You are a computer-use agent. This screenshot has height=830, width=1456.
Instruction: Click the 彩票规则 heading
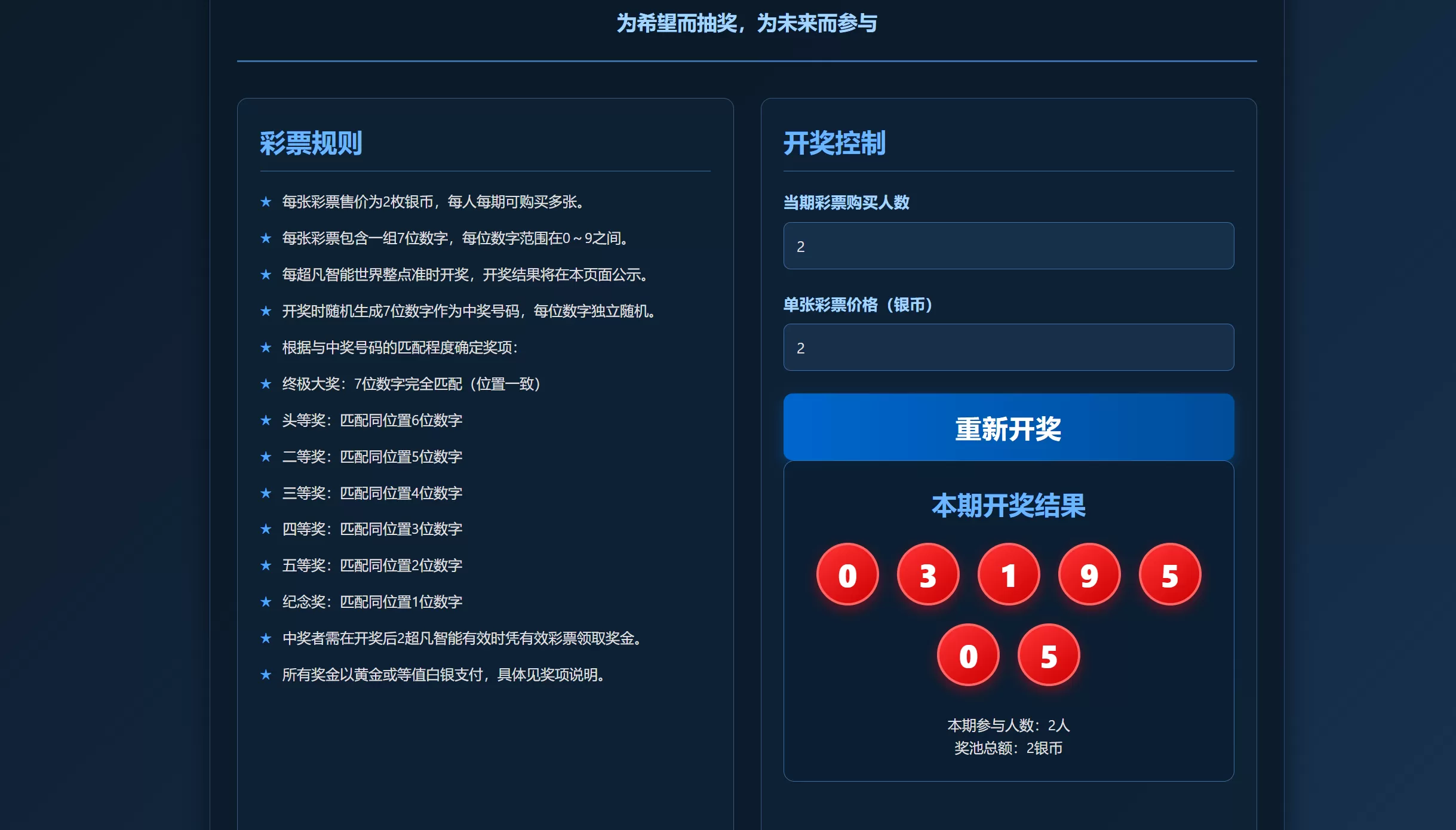coord(311,143)
